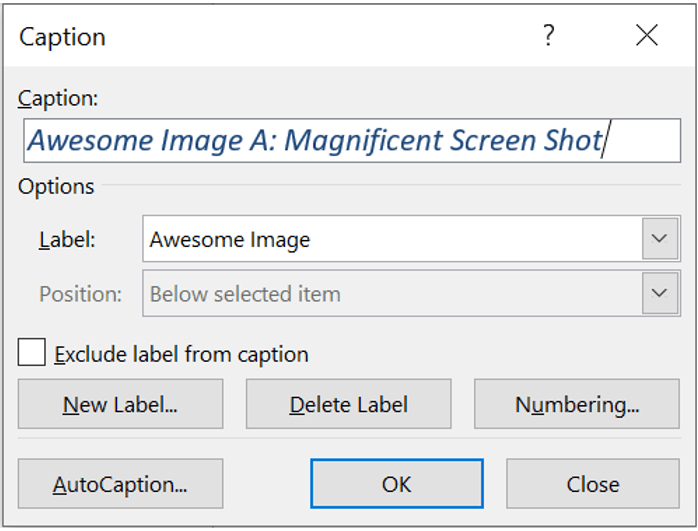Enable the Exclude label from caption checkbox
Screen dimensions: 698x531
coord(32,353)
